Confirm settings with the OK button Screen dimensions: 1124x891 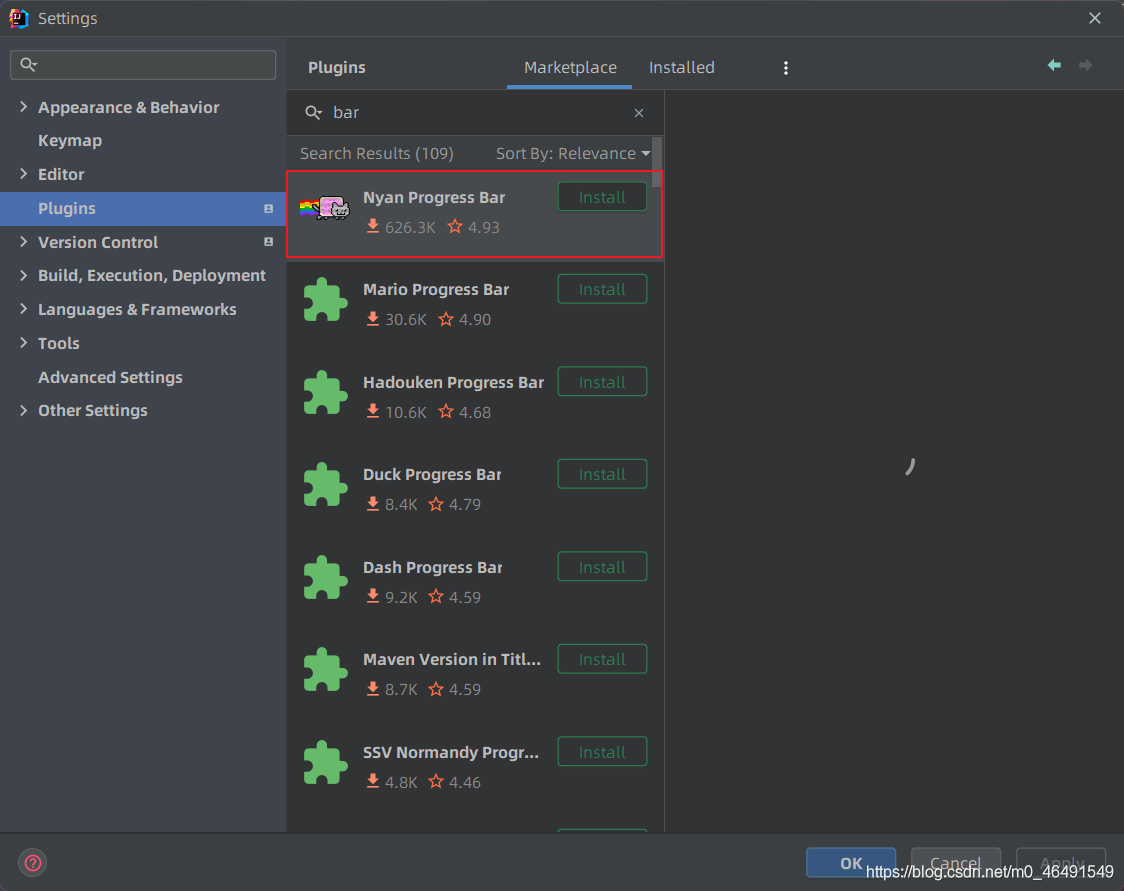[x=851, y=862]
